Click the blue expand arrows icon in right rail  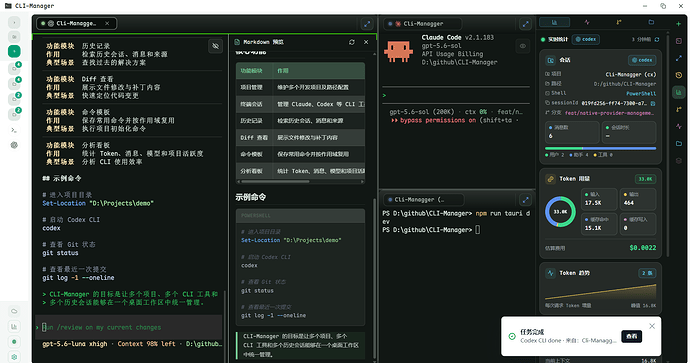click(x=679, y=58)
